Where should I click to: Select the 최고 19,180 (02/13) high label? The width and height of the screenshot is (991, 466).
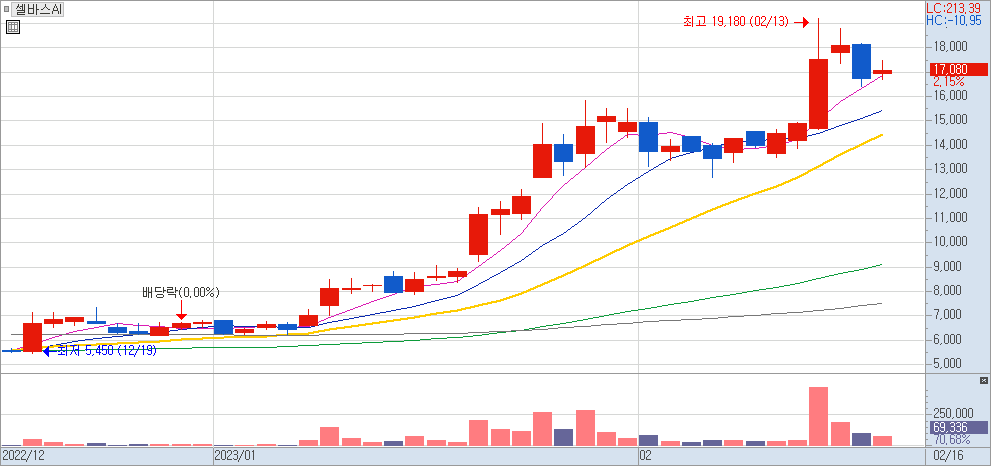tap(736, 22)
